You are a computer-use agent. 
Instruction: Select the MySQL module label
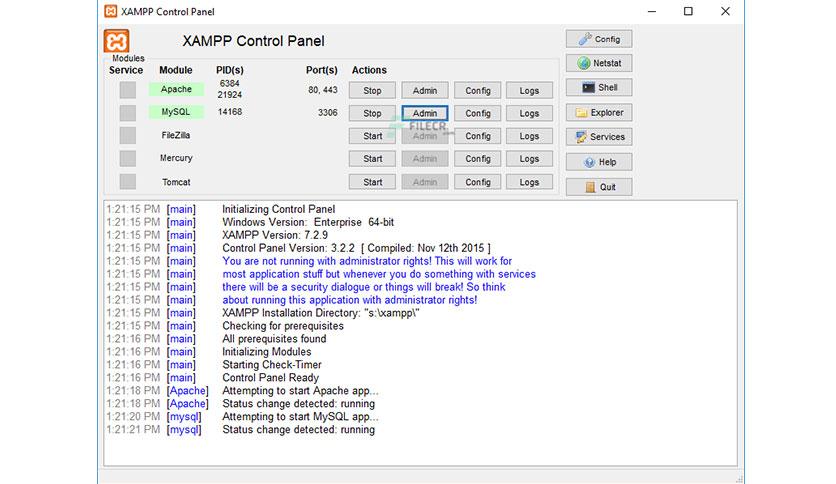[x=176, y=112]
